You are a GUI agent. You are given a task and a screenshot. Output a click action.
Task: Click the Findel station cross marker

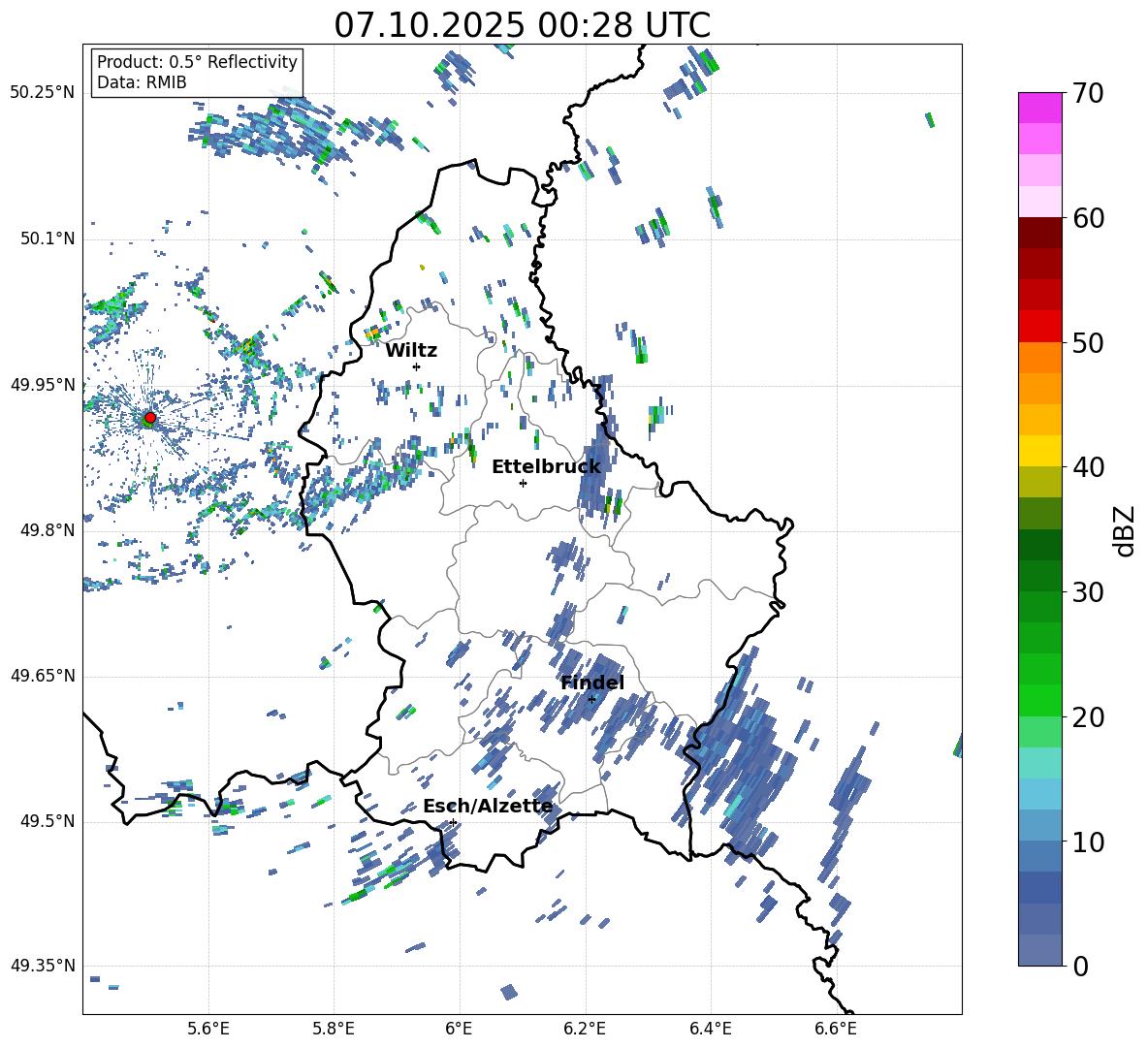(591, 699)
